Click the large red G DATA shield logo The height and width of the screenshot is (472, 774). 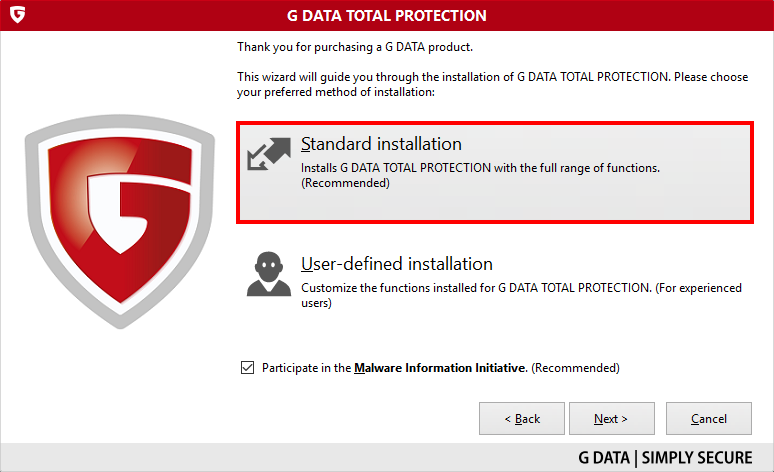click(120, 222)
